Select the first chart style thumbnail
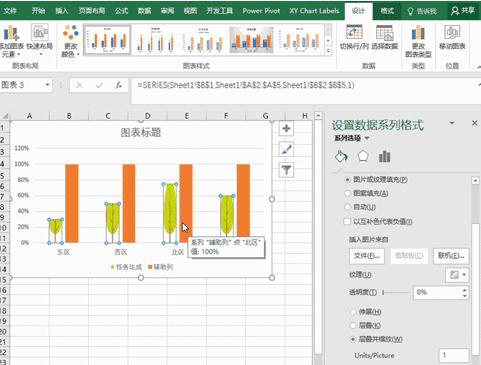This screenshot has height=365, width=481. click(107, 40)
